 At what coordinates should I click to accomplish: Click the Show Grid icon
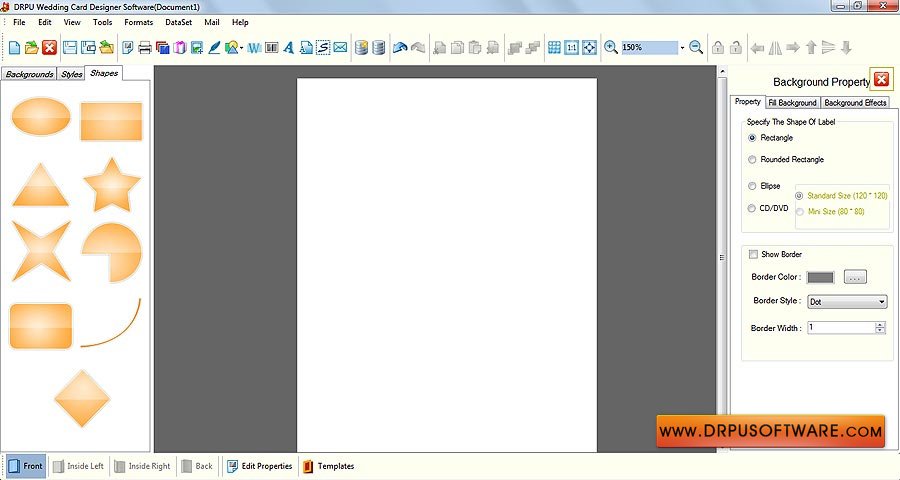coord(554,48)
